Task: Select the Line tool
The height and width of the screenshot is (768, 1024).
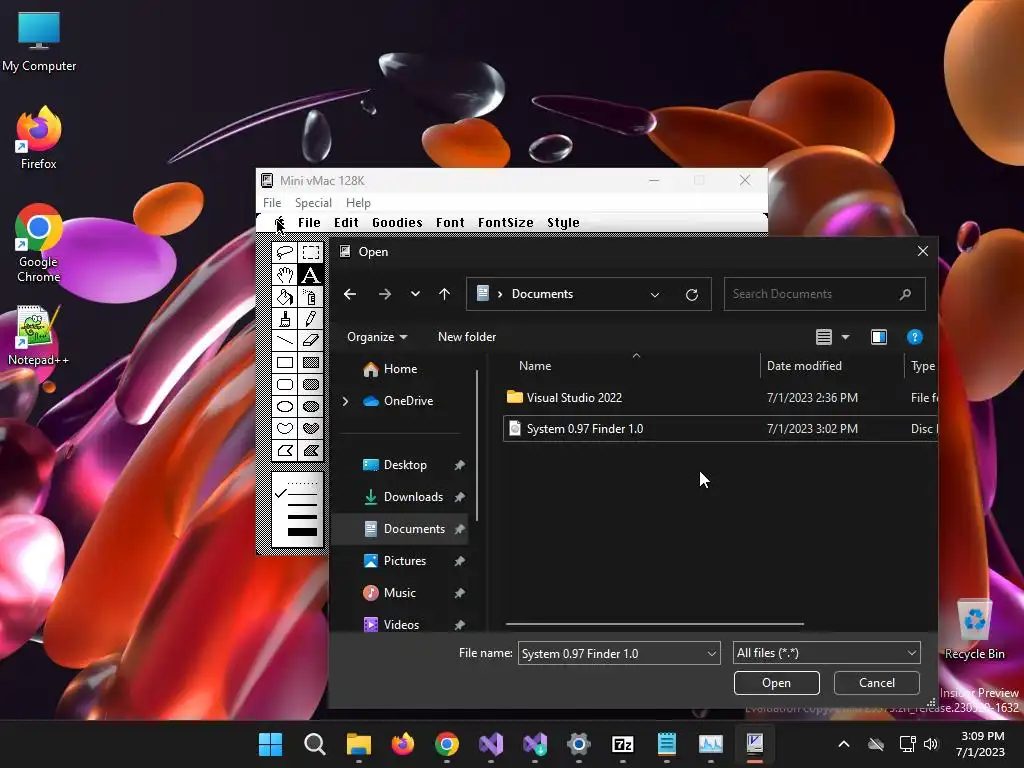Action: pos(285,340)
